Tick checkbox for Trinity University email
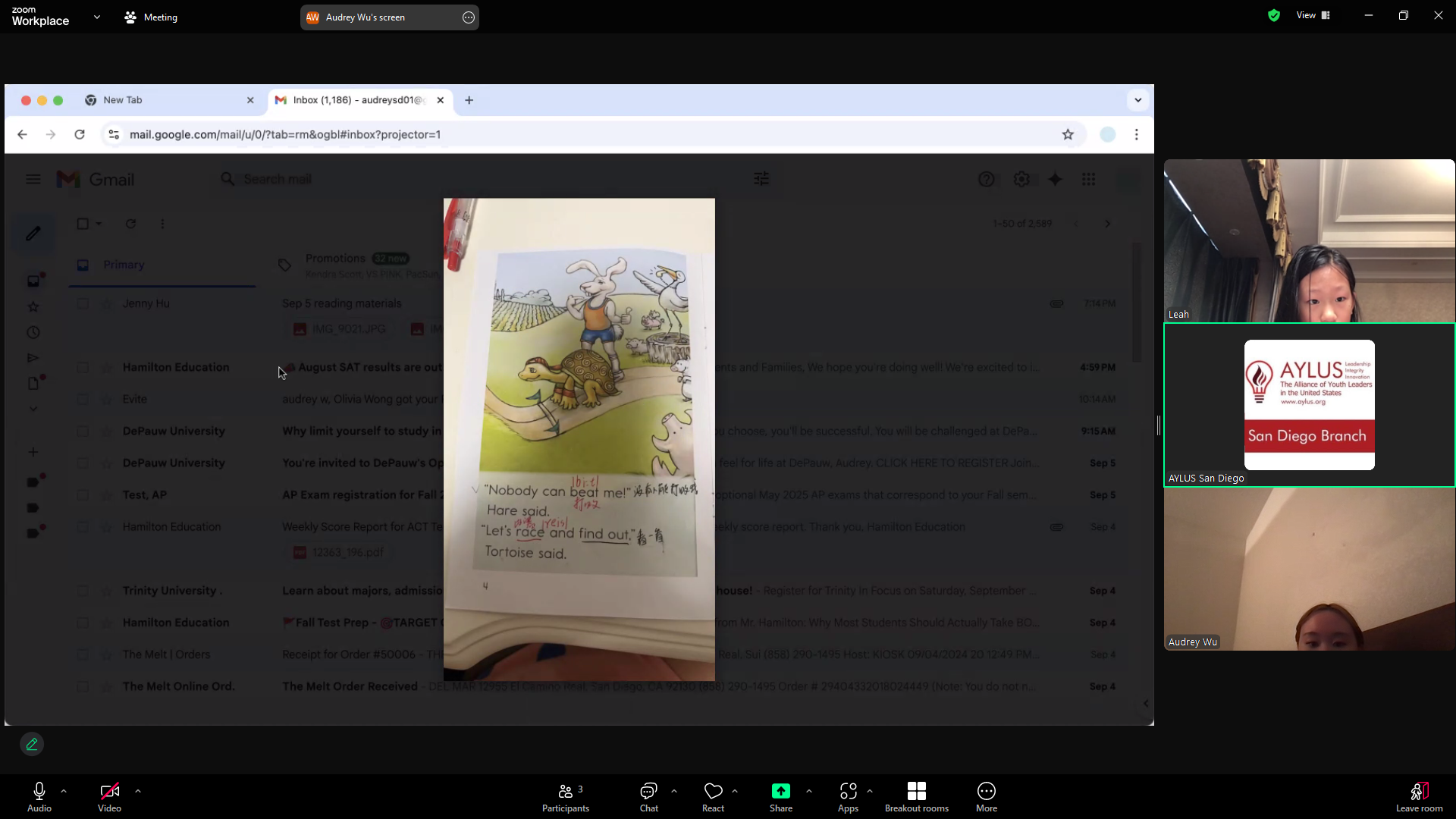Screen dimensions: 1456x819 [x=83, y=591]
